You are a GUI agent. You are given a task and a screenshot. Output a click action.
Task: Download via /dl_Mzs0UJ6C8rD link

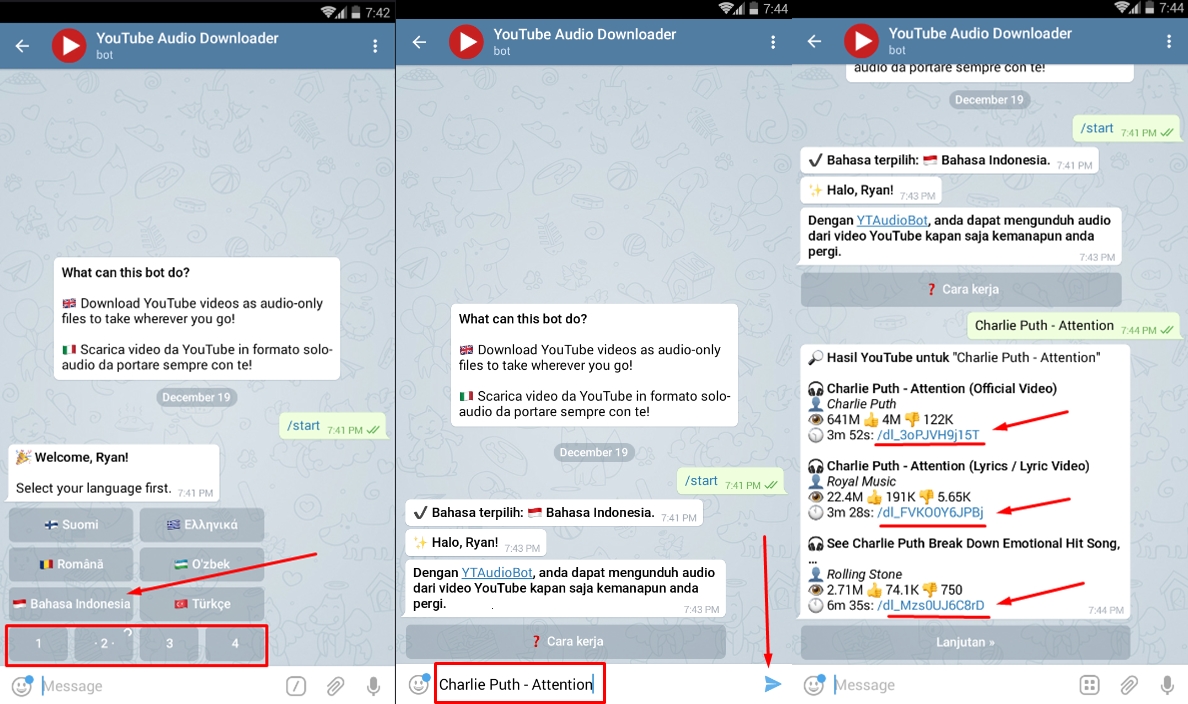tap(930, 605)
